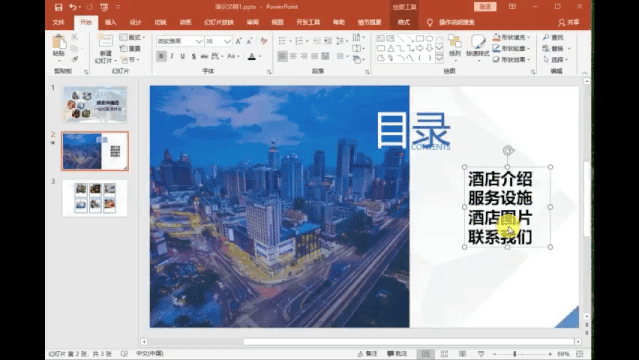This screenshot has width=639, height=360.
Task: Toggle Italic formatting
Action: click(172, 56)
